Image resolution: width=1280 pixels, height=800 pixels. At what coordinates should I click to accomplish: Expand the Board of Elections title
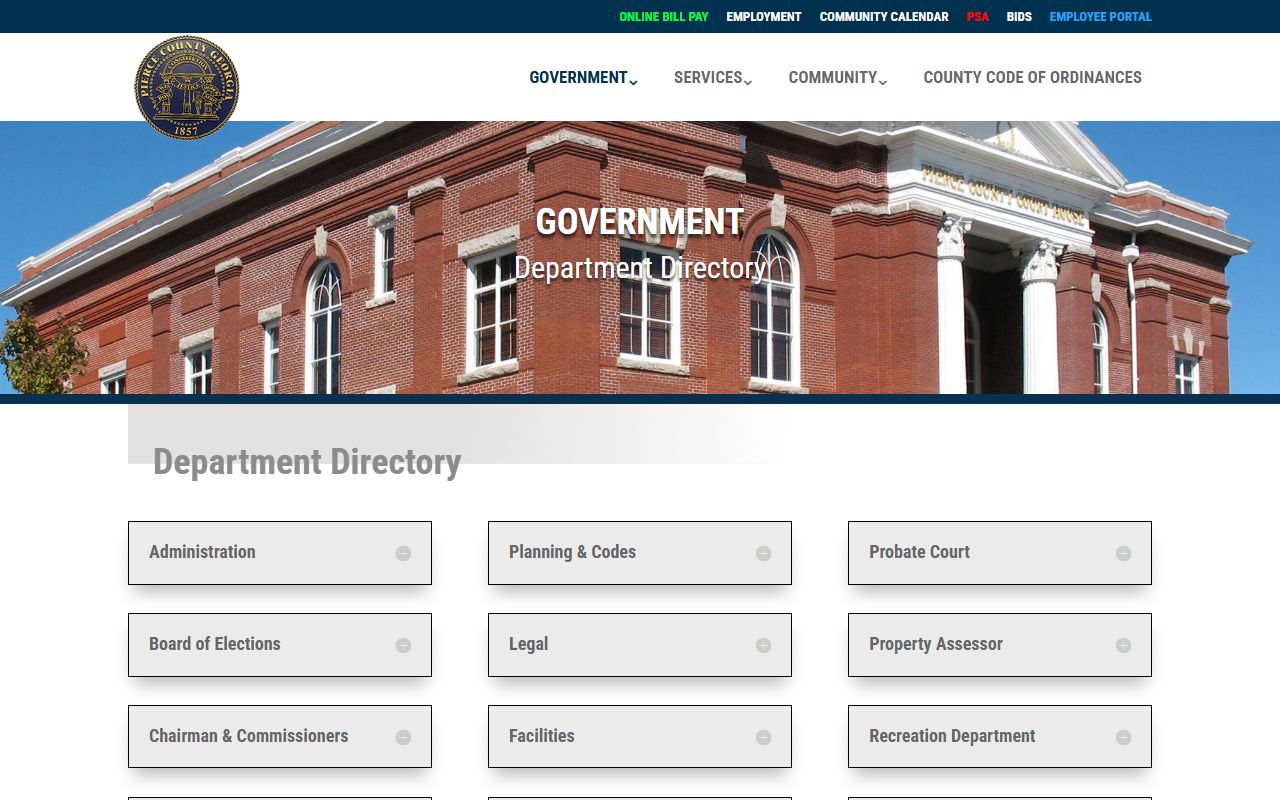tap(215, 644)
